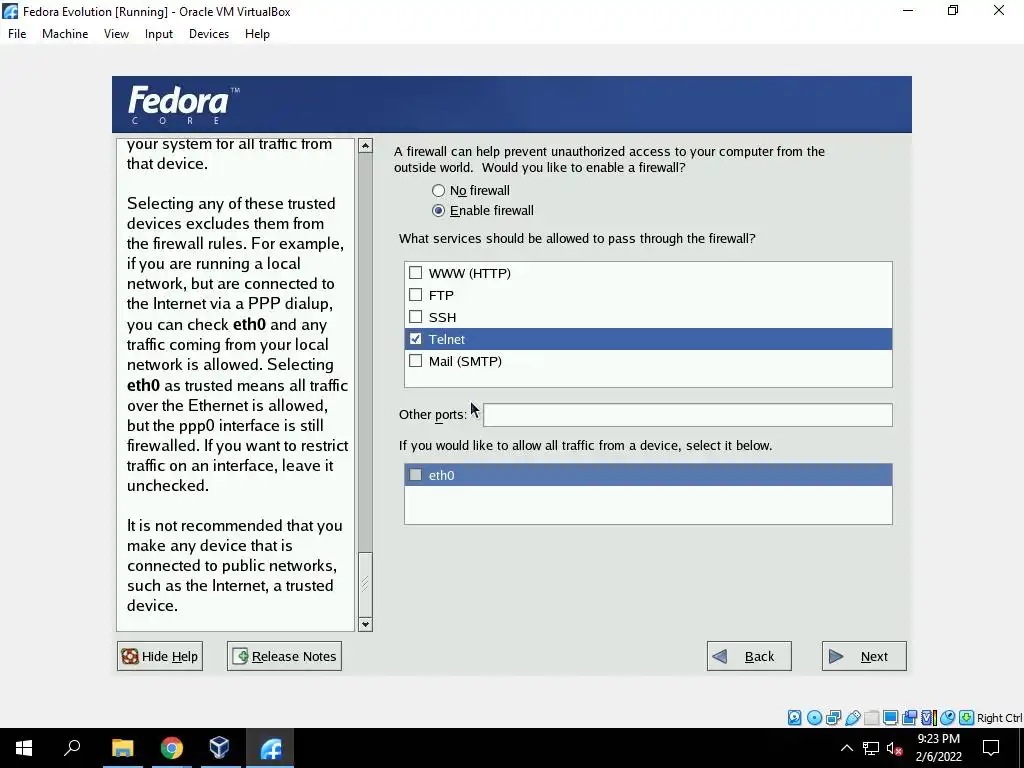The width and height of the screenshot is (1024, 768).
Task: Click Next to continue installation
Action: [x=864, y=656]
